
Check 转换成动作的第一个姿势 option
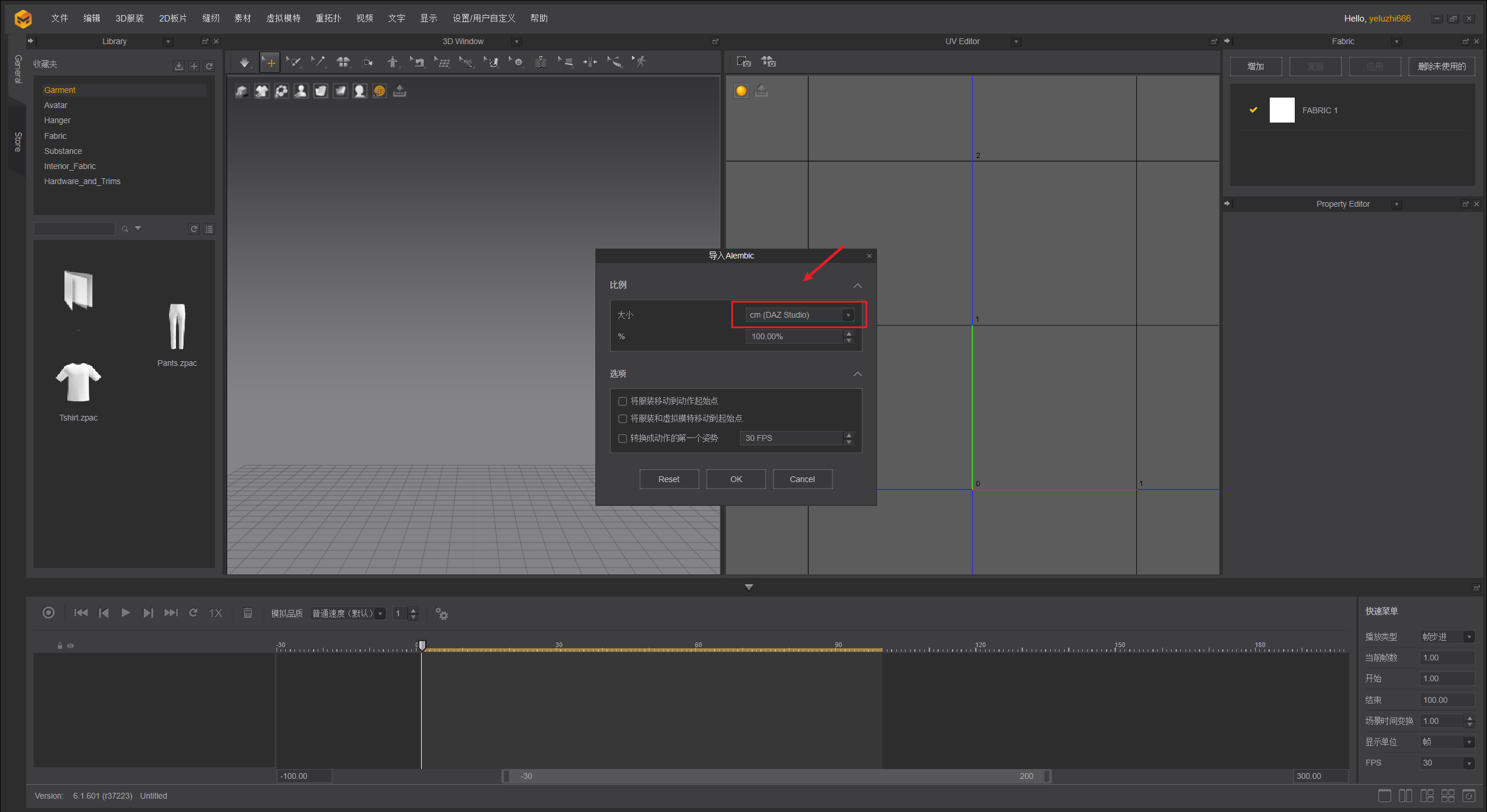pos(622,439)
